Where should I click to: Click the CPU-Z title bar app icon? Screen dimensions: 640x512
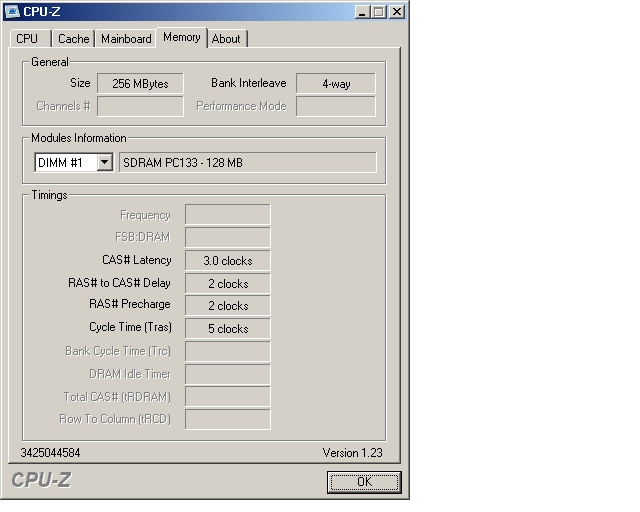point(12,11)
